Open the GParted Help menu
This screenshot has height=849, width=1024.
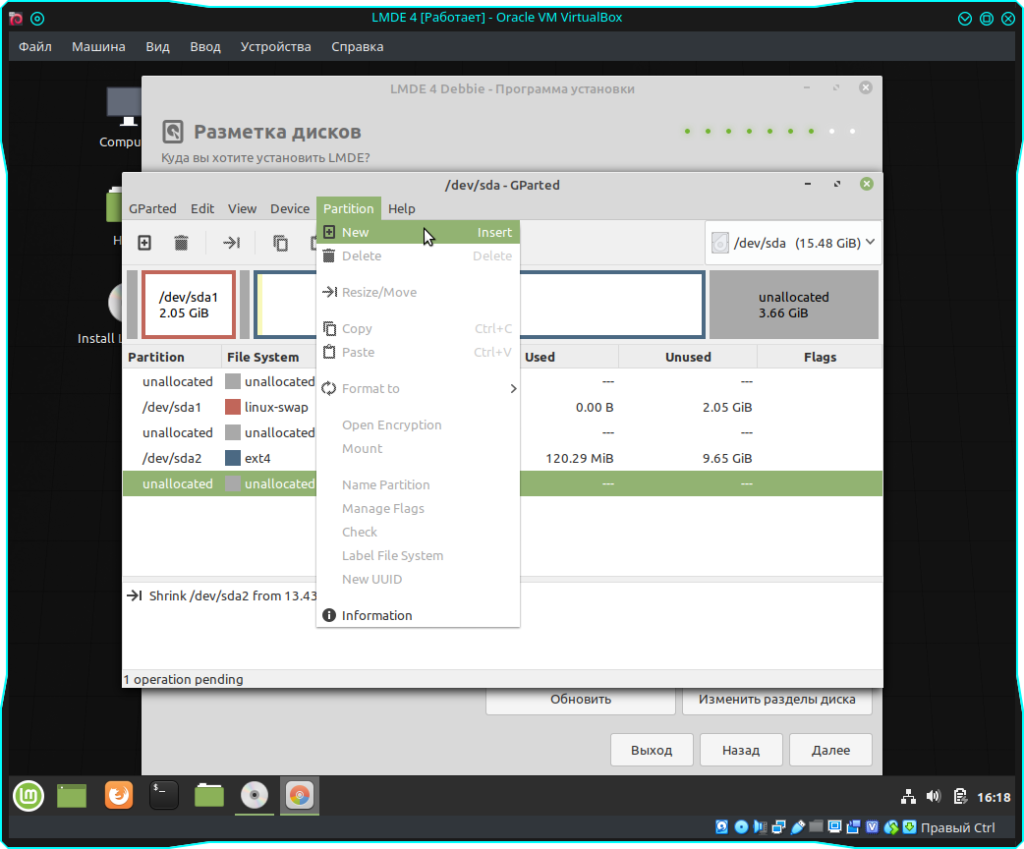(x=401, y=209)
